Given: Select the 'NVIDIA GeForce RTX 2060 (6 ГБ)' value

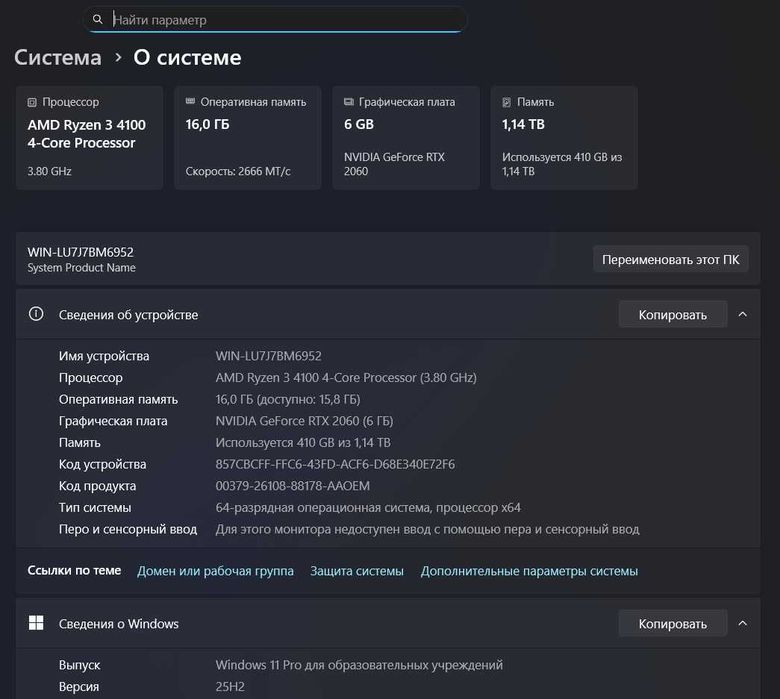Looking at the screenshot, I should click(x=304, y=421).
